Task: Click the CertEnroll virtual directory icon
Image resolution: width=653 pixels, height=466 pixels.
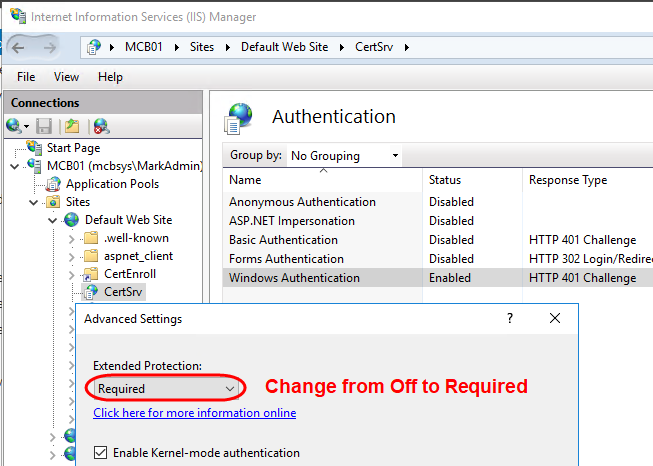Action: [91, 274]
